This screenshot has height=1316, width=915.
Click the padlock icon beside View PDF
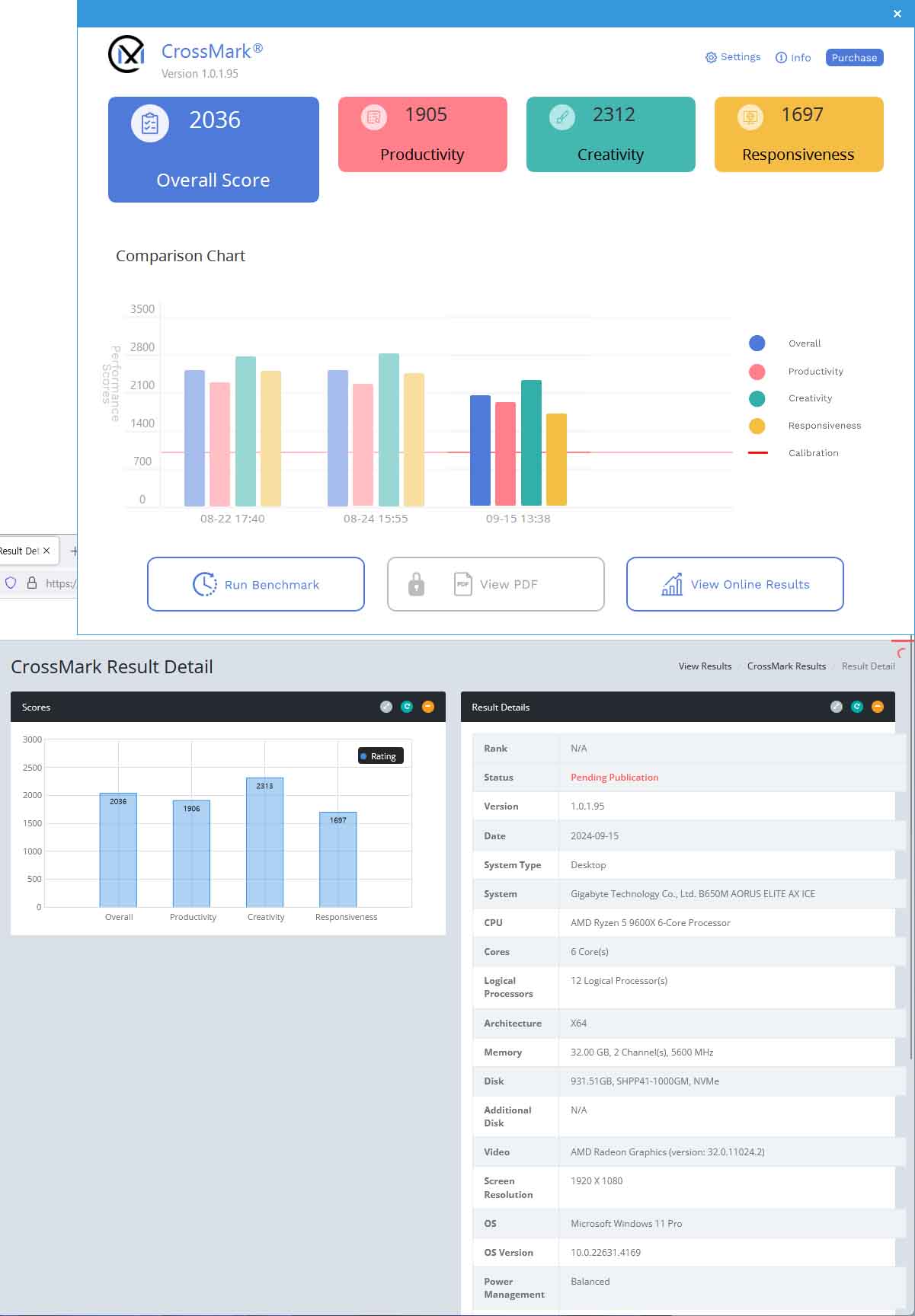coord(416,584)
